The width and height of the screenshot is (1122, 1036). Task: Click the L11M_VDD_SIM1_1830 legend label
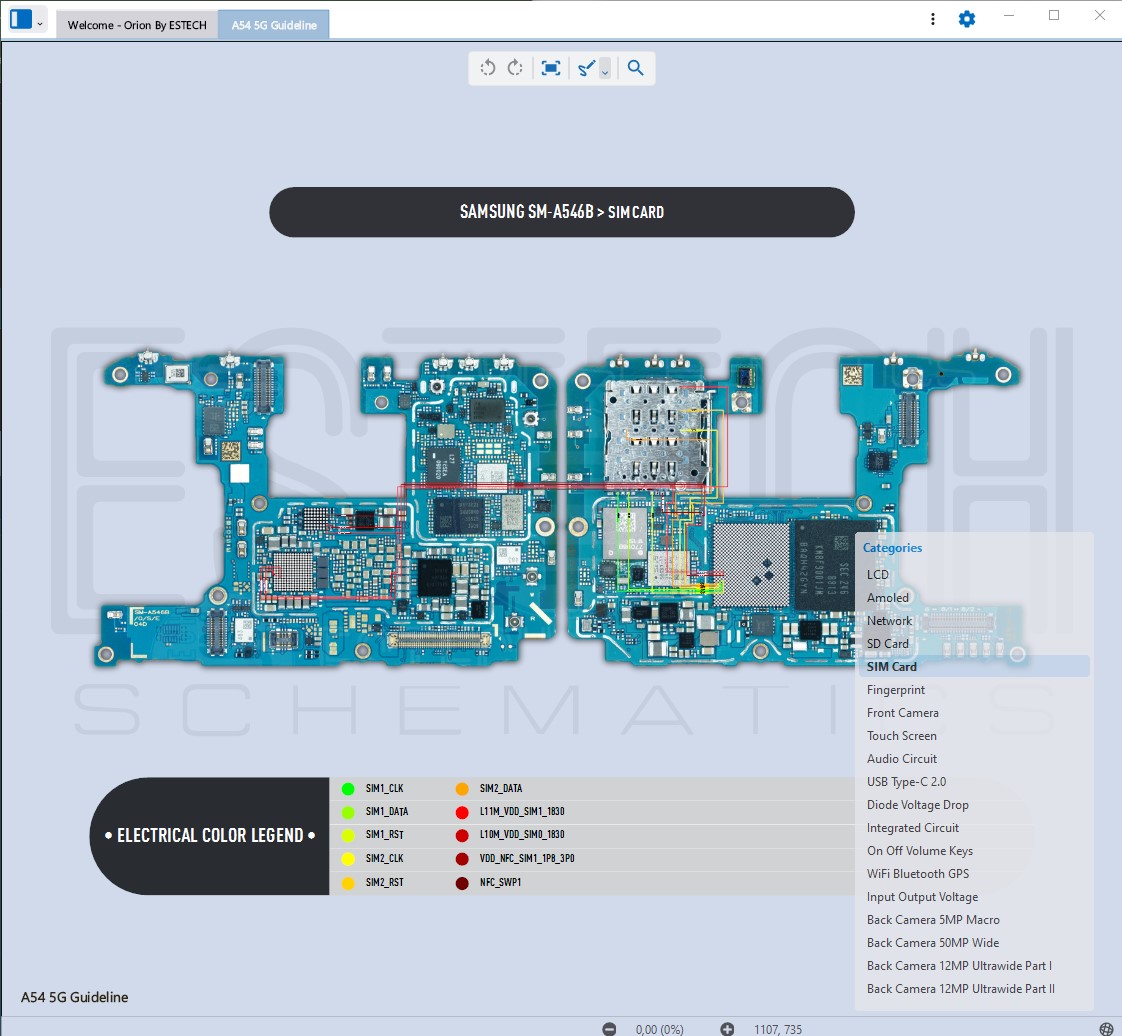[x=522, y=811]
